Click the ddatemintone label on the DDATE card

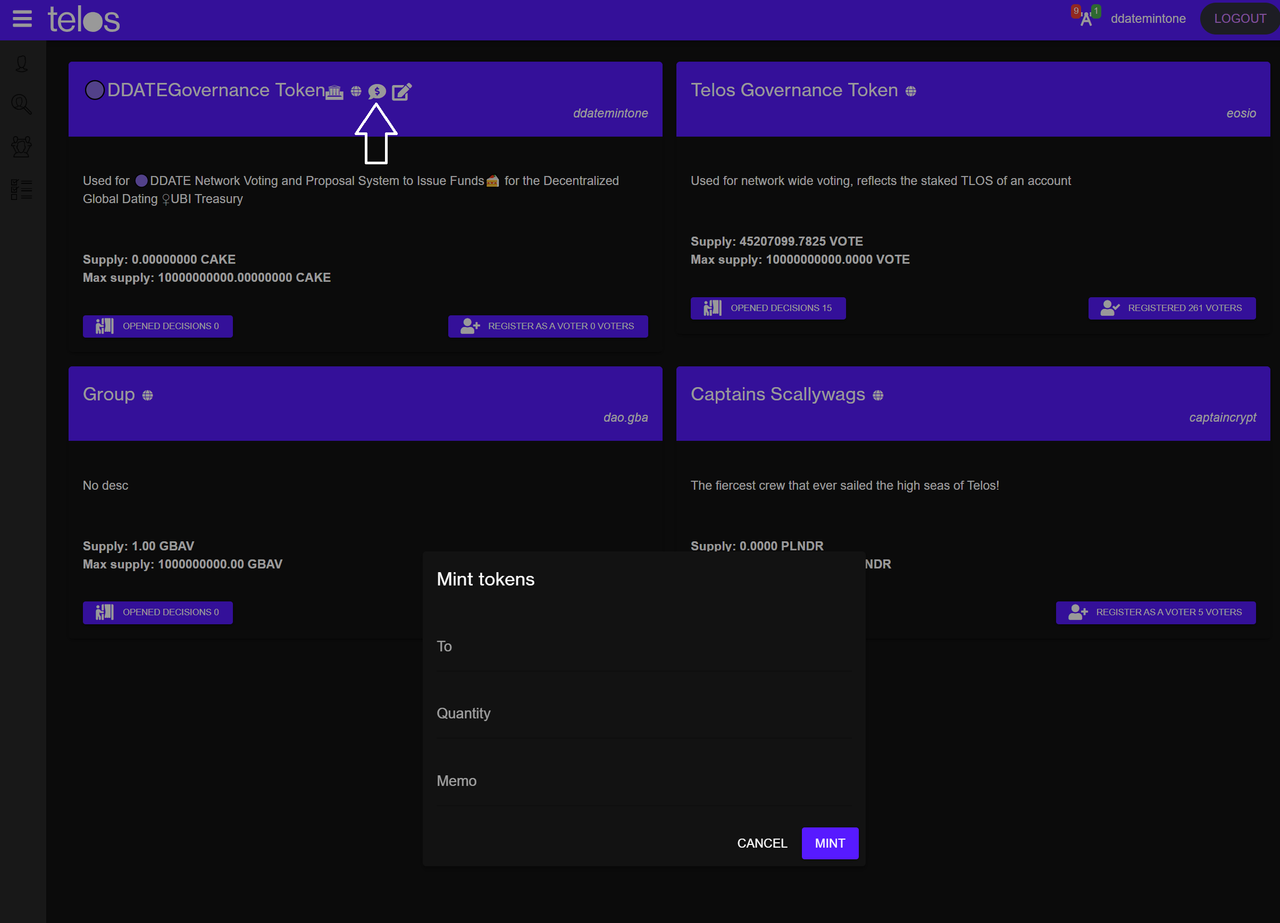click(x=611, y=113)
